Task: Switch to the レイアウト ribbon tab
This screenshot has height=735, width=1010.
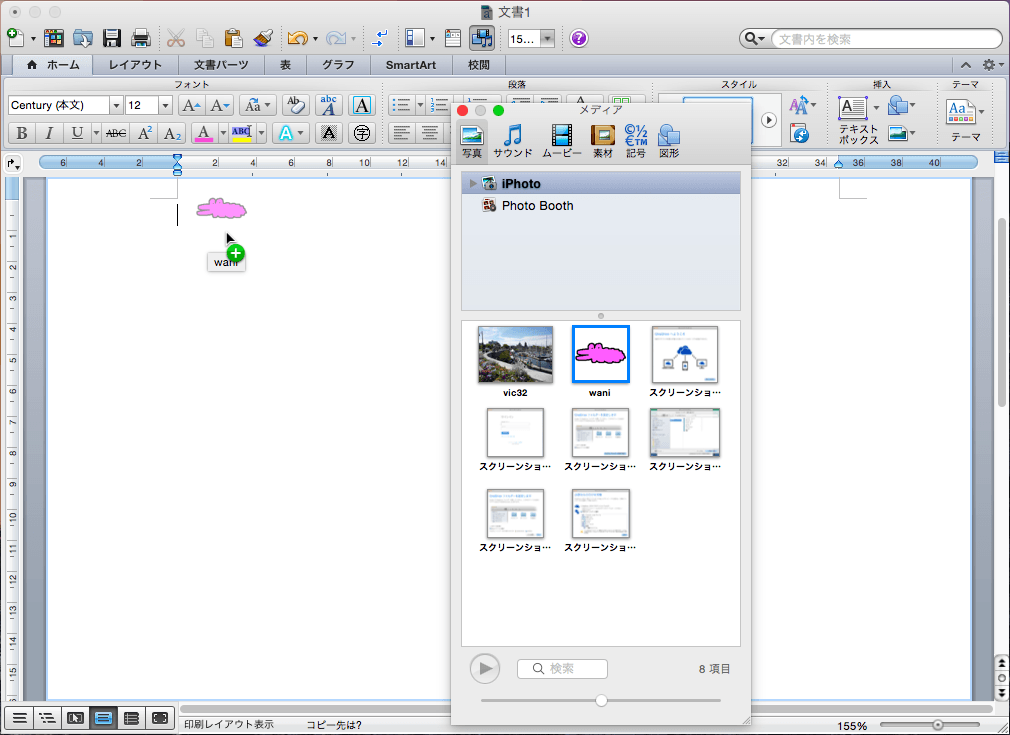Action: [135, 65]
